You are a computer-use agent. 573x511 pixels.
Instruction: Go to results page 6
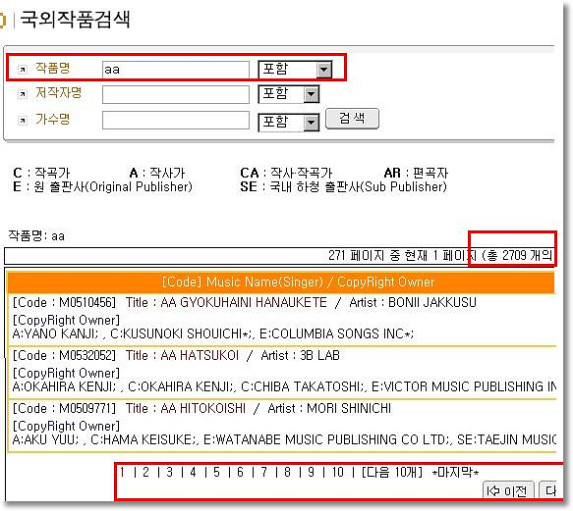pyautogui.click(x=240, y=472)
